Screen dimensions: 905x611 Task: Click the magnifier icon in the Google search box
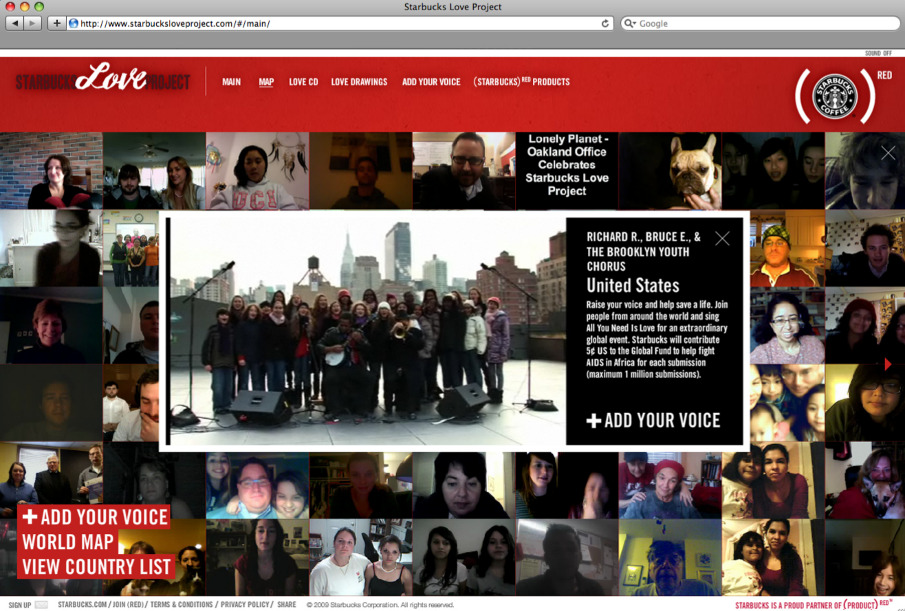629,24
